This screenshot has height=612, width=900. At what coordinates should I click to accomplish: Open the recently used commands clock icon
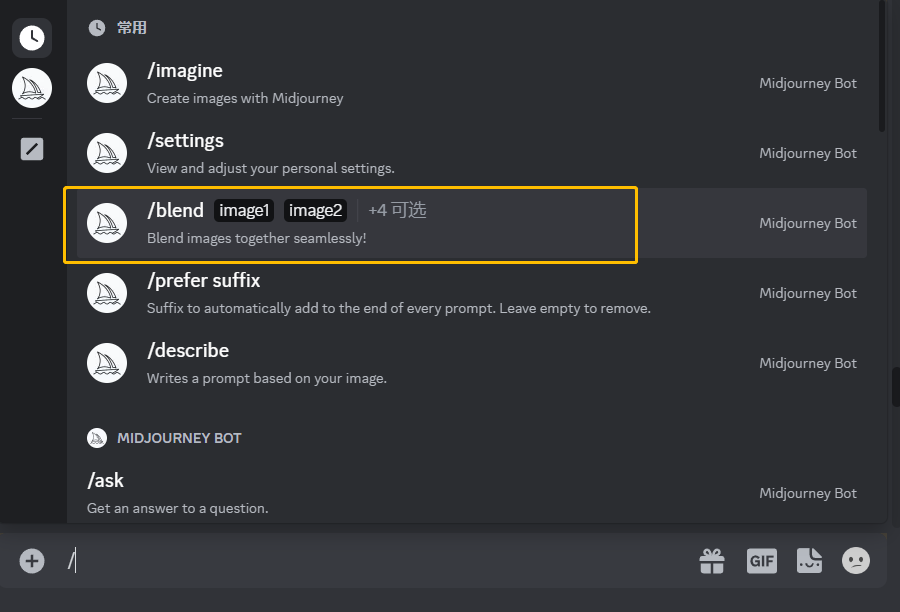pos(32,38)
